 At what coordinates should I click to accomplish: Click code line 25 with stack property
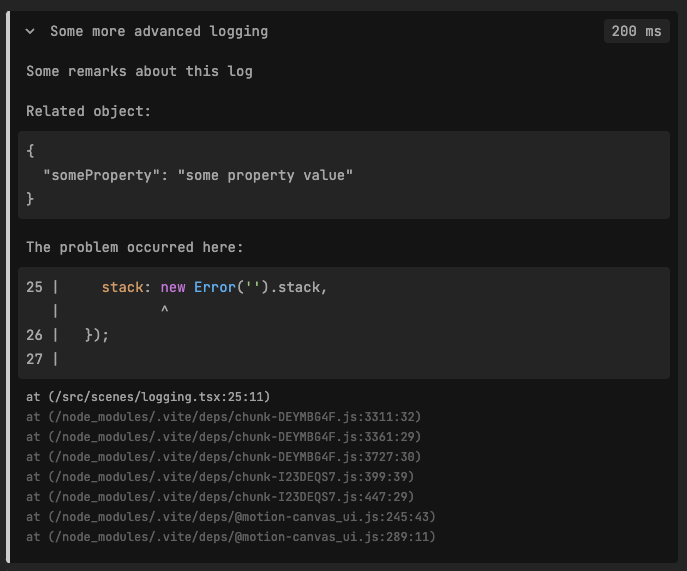coord(214,287)
